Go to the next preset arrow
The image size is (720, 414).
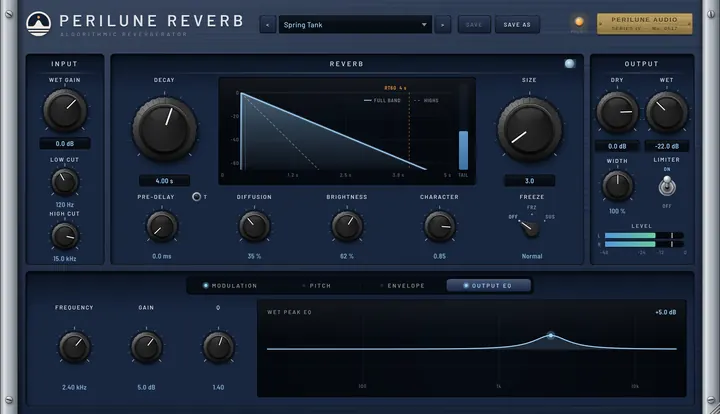click(442, 25)
